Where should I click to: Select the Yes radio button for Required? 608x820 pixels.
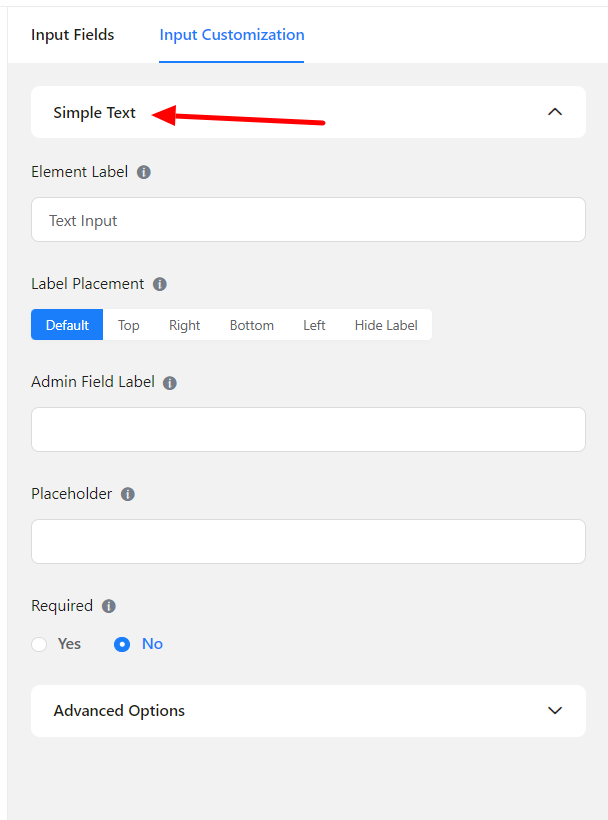tap(40, 644)
